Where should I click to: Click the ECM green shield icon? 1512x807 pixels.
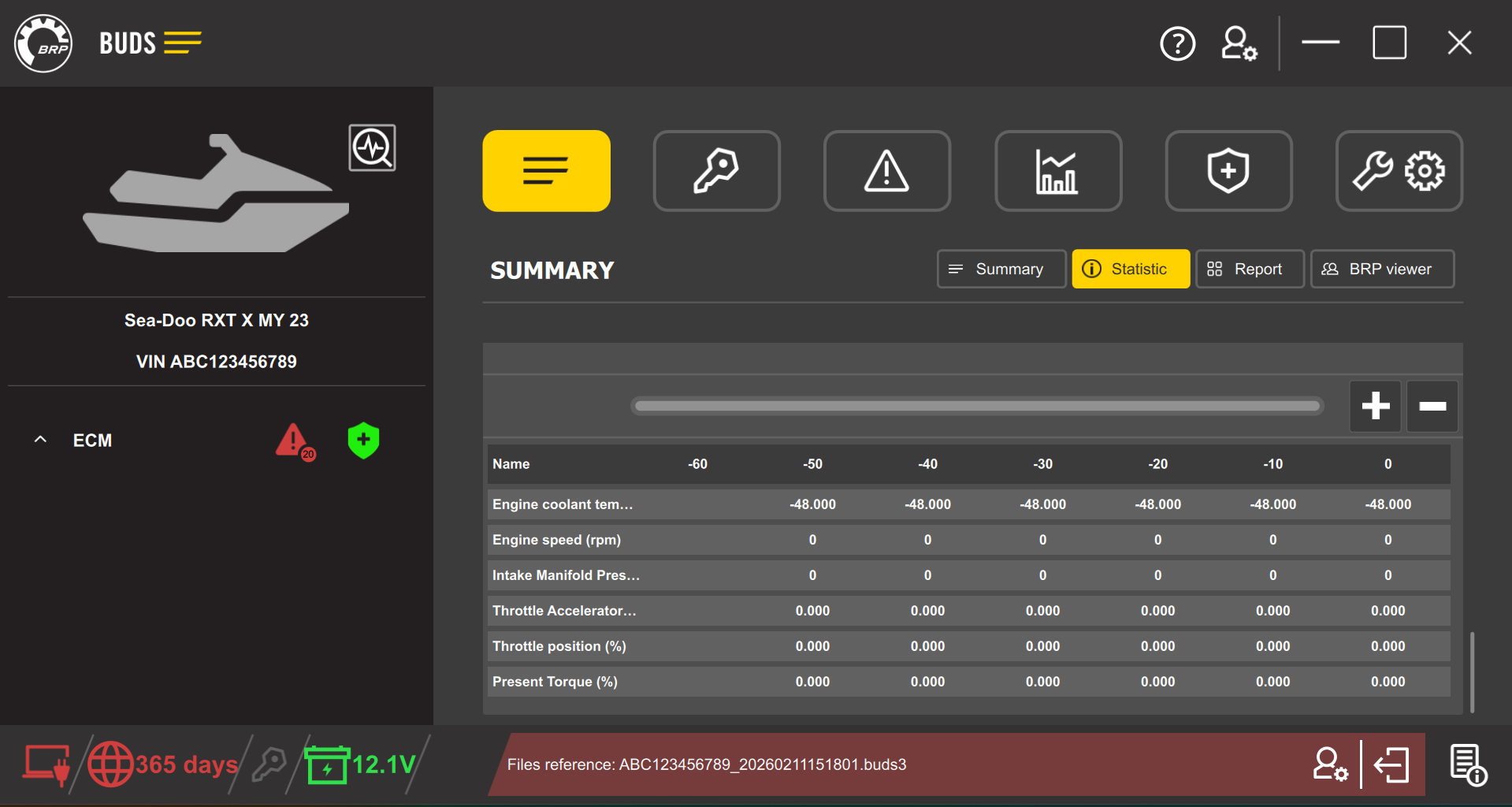coord(363,441)
